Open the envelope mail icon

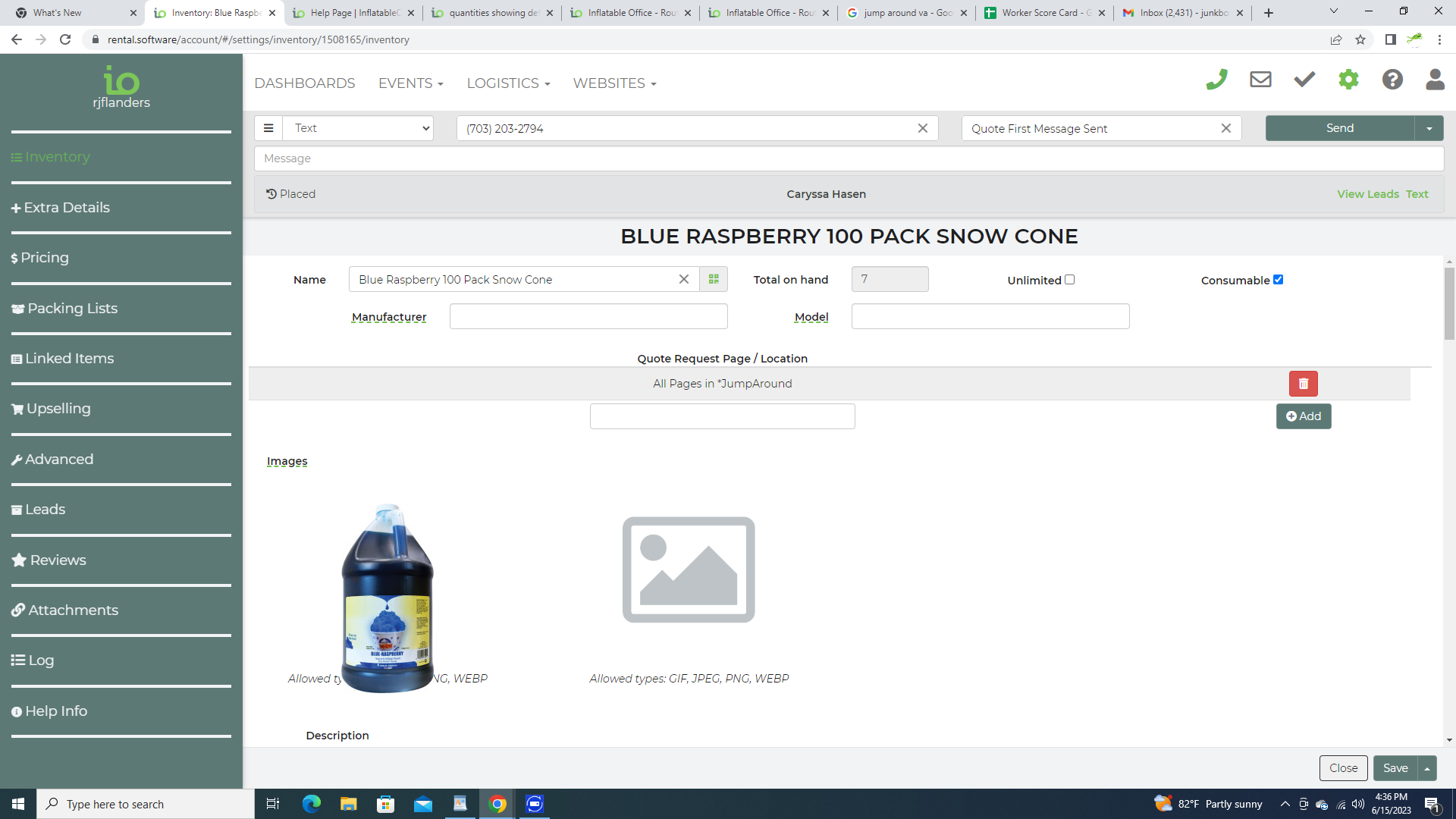[x=1260, y=80]
